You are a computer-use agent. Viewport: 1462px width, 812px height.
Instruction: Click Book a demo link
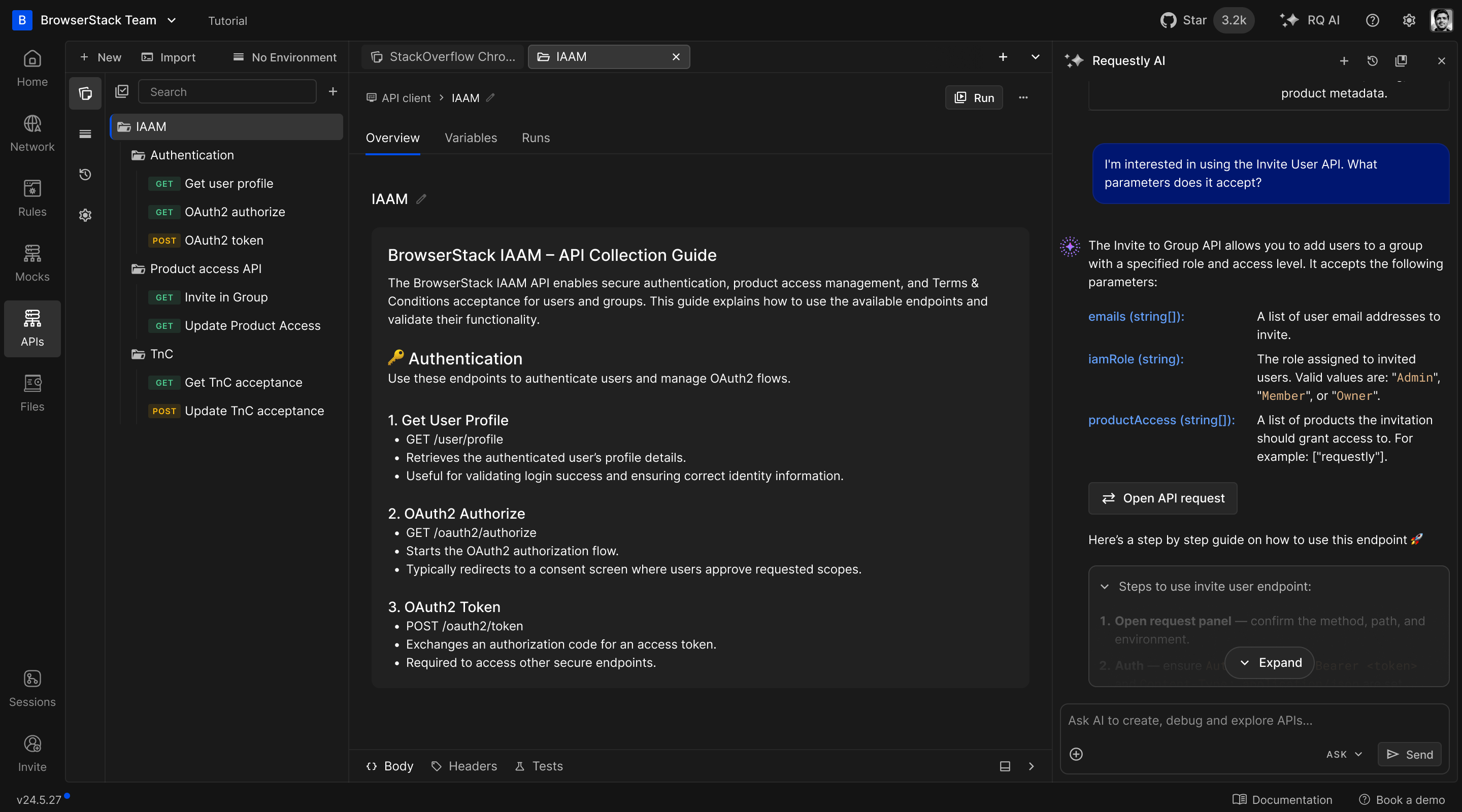click(1402, 799)
